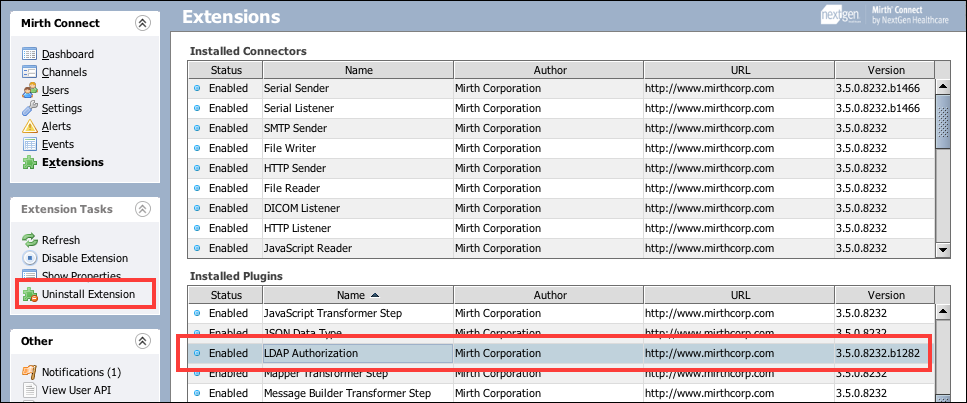Select JavaScript Transformer Step plugin
Image resolution: width=967 pixels, height=403 pixels.
(x=562, y=314)
